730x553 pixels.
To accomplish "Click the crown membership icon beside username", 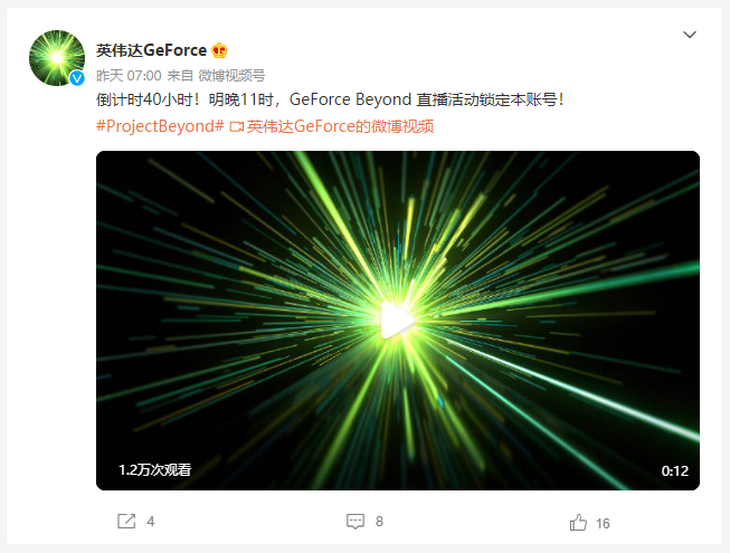I will point(219,50).
